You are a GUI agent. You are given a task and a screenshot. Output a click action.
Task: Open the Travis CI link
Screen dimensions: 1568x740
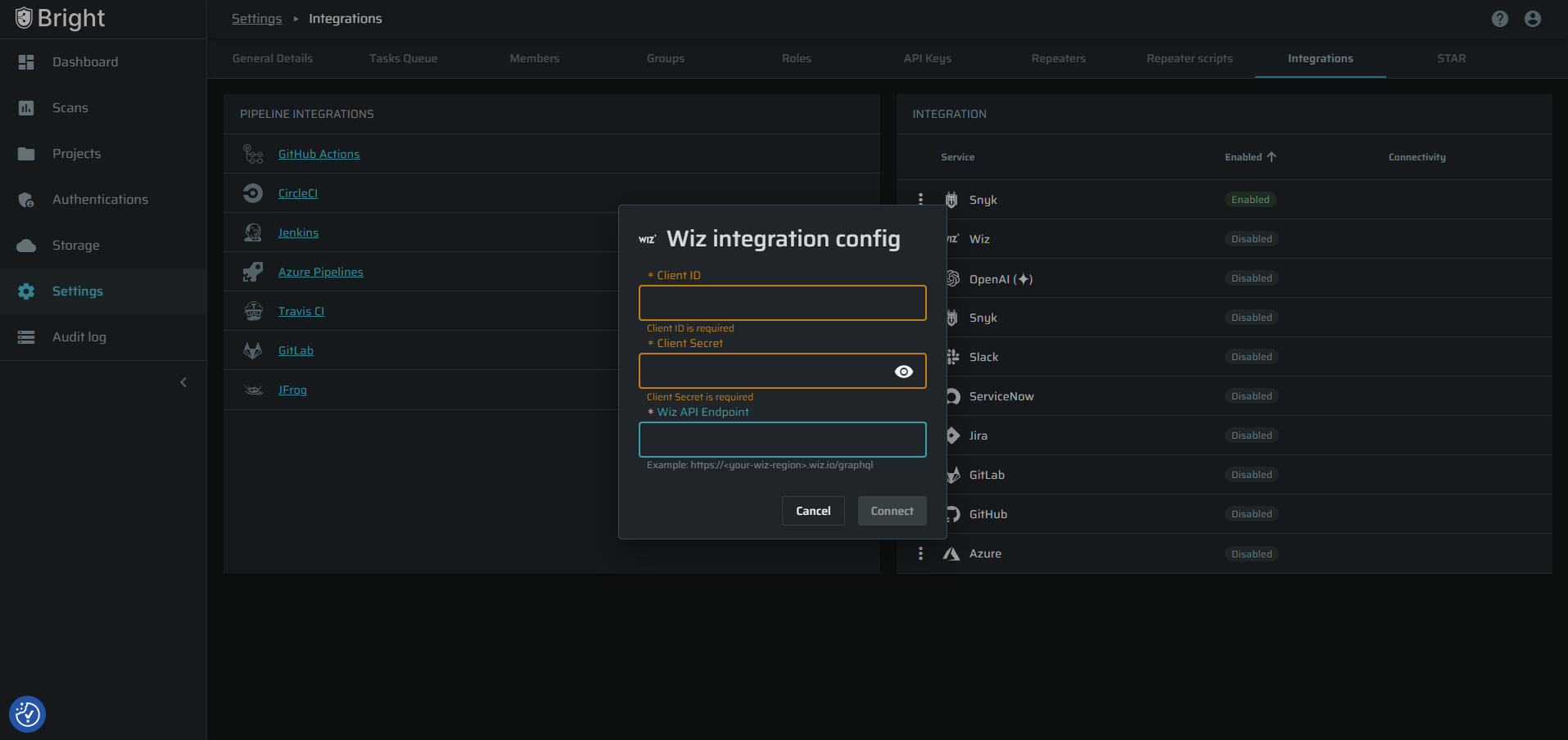301,311
